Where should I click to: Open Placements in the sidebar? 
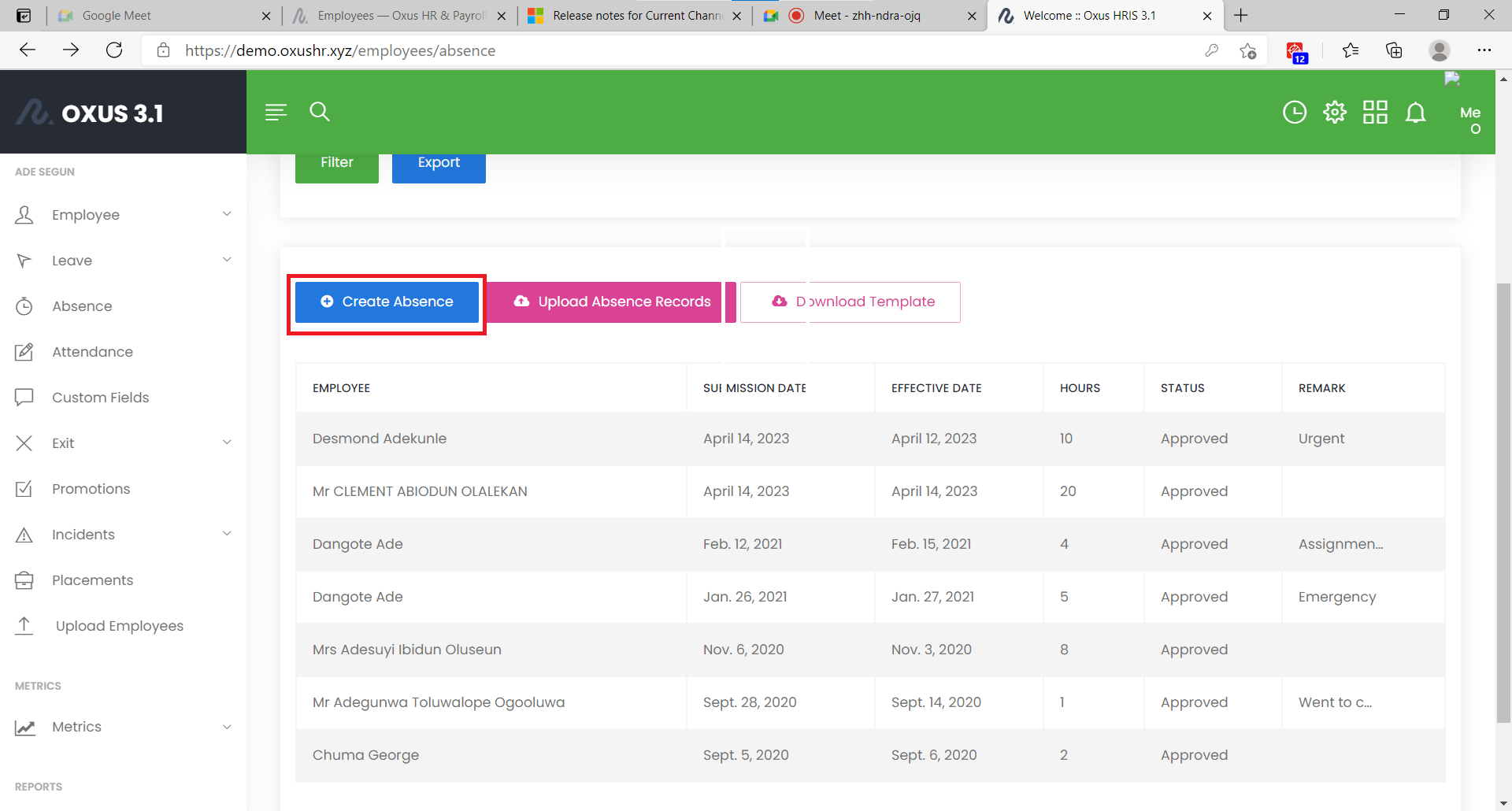(92, 580)
